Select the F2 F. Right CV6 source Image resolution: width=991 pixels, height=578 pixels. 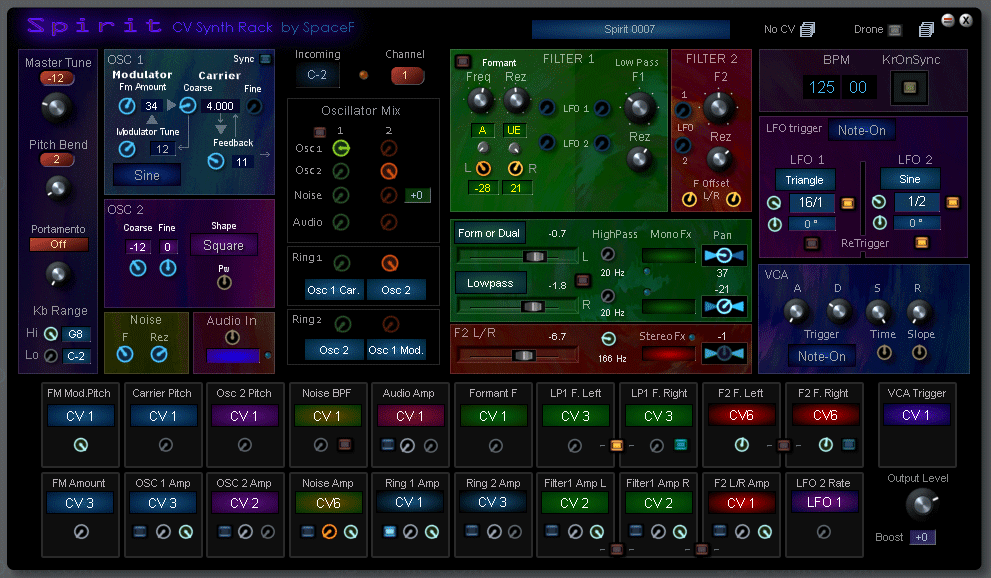tap(825, 415)
